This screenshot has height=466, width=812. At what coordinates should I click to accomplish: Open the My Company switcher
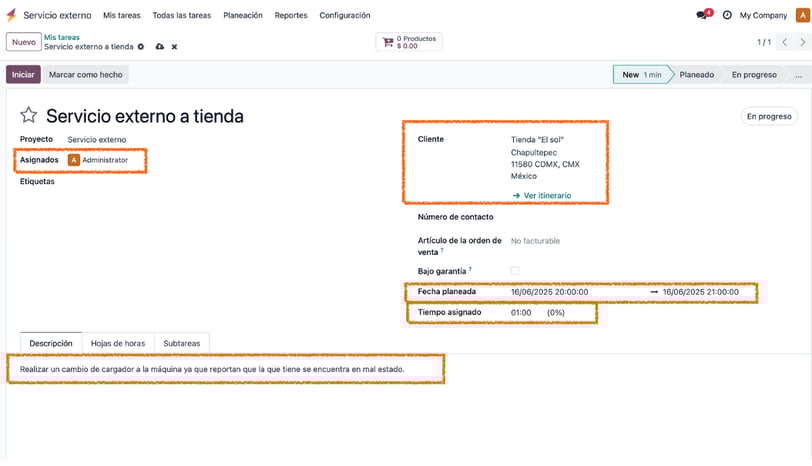pos(763,16)
